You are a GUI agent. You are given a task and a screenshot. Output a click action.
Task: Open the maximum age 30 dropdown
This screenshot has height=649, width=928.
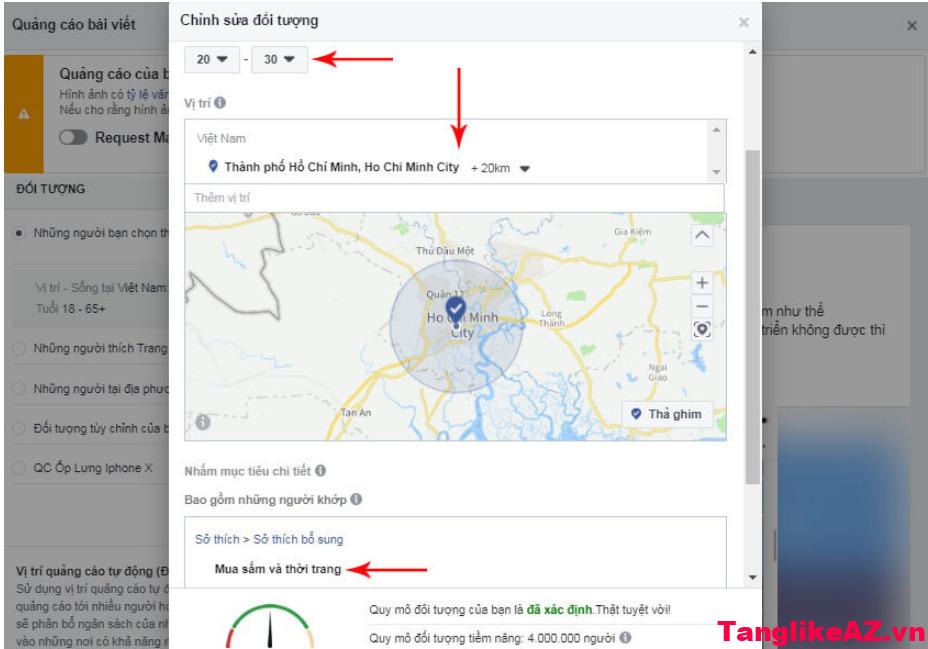click(279, 59)
